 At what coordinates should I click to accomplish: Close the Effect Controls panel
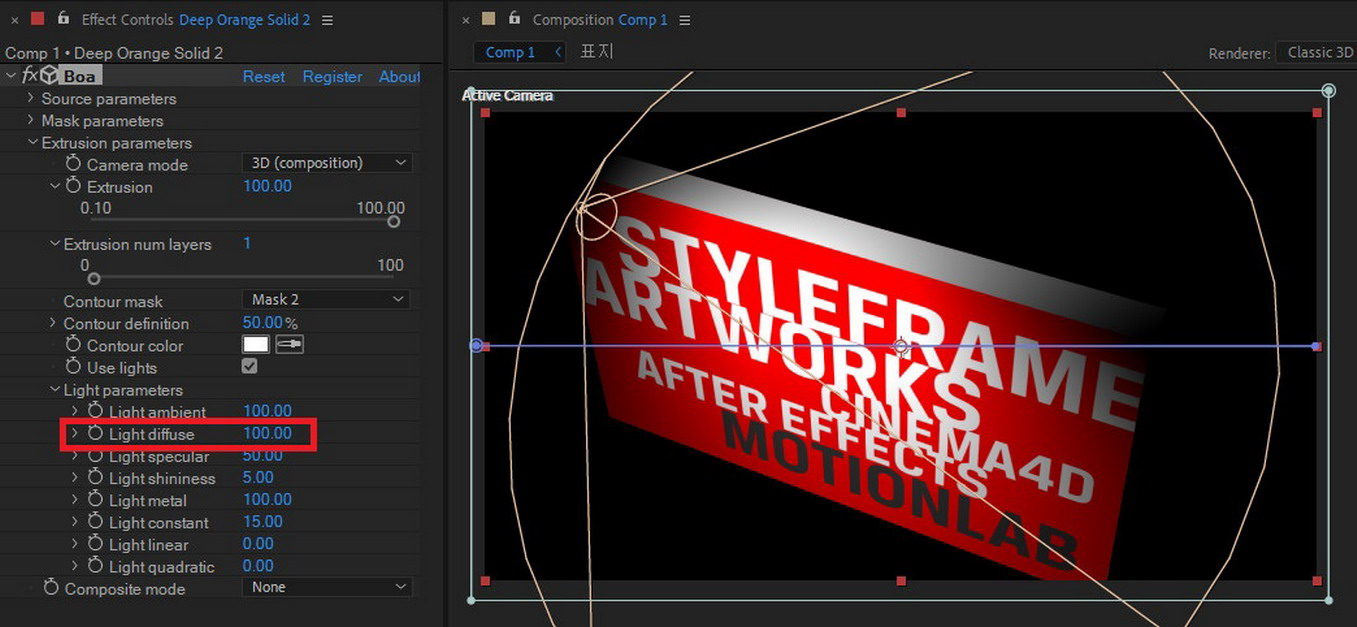tap(15, 20)
